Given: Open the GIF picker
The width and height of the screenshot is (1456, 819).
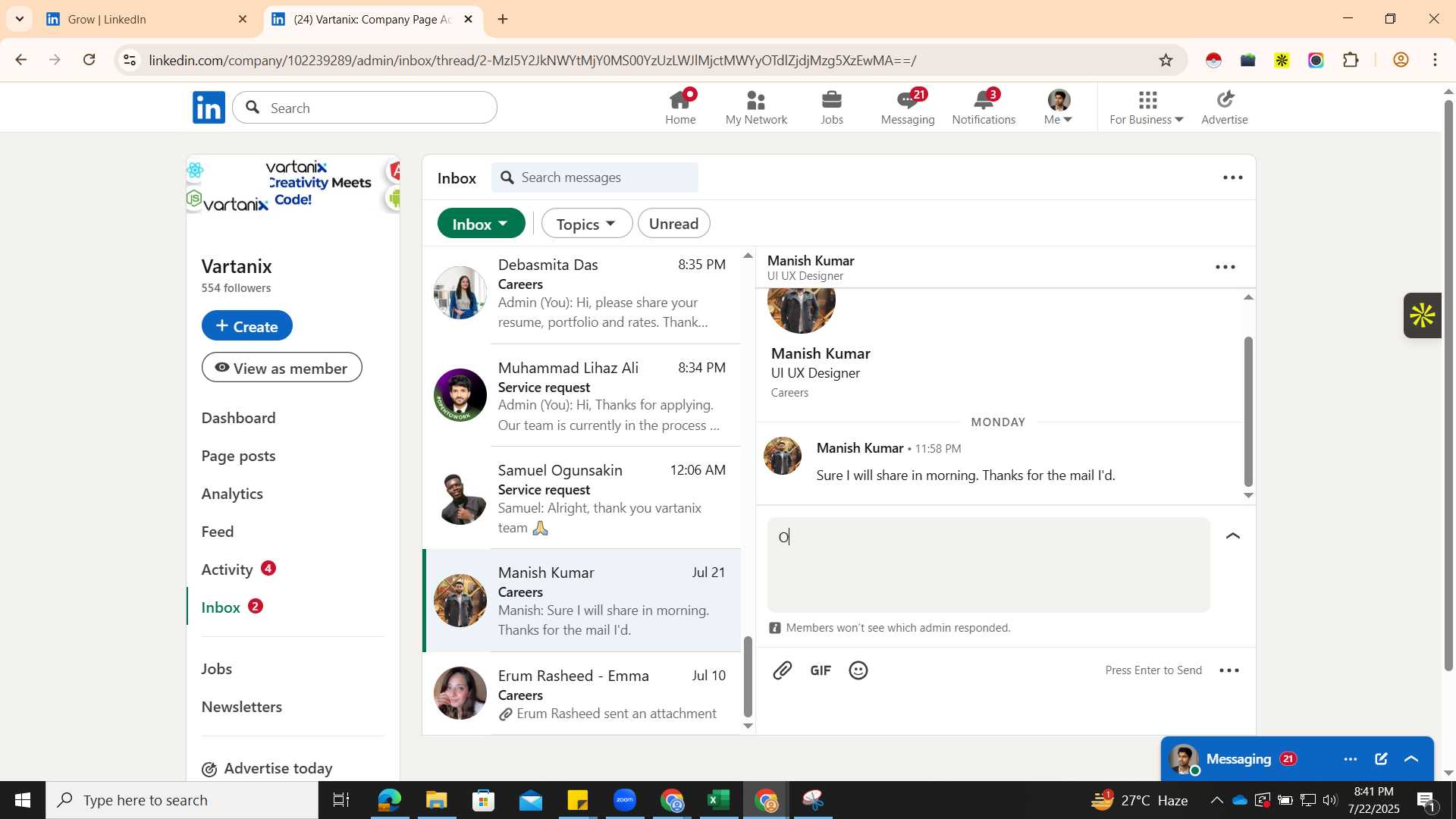Looking at the screenshot, I should (x=821, y=670).
